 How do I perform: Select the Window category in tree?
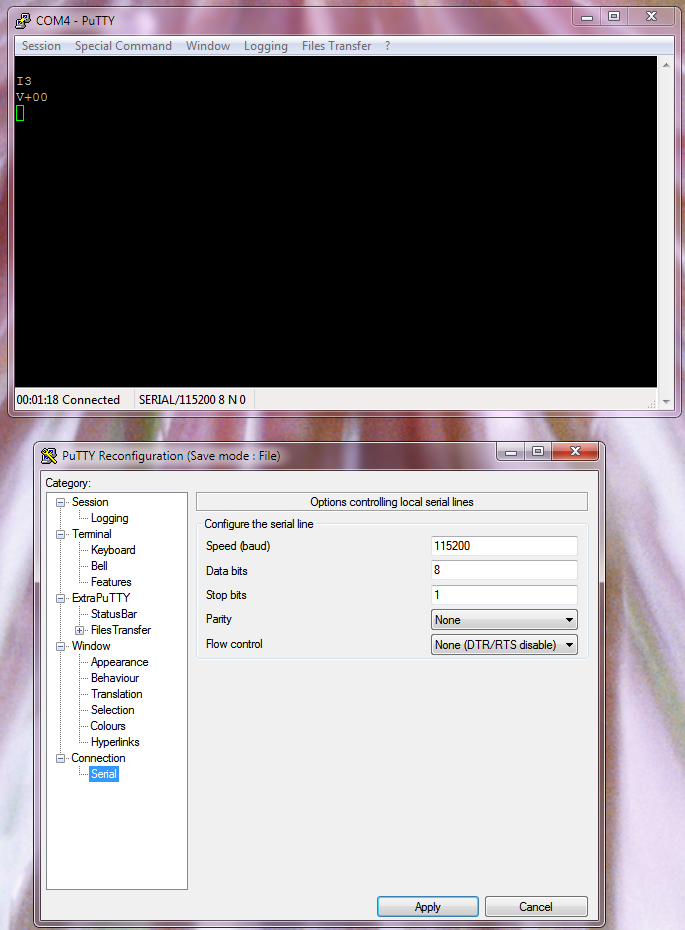click(x=91, y=646)
